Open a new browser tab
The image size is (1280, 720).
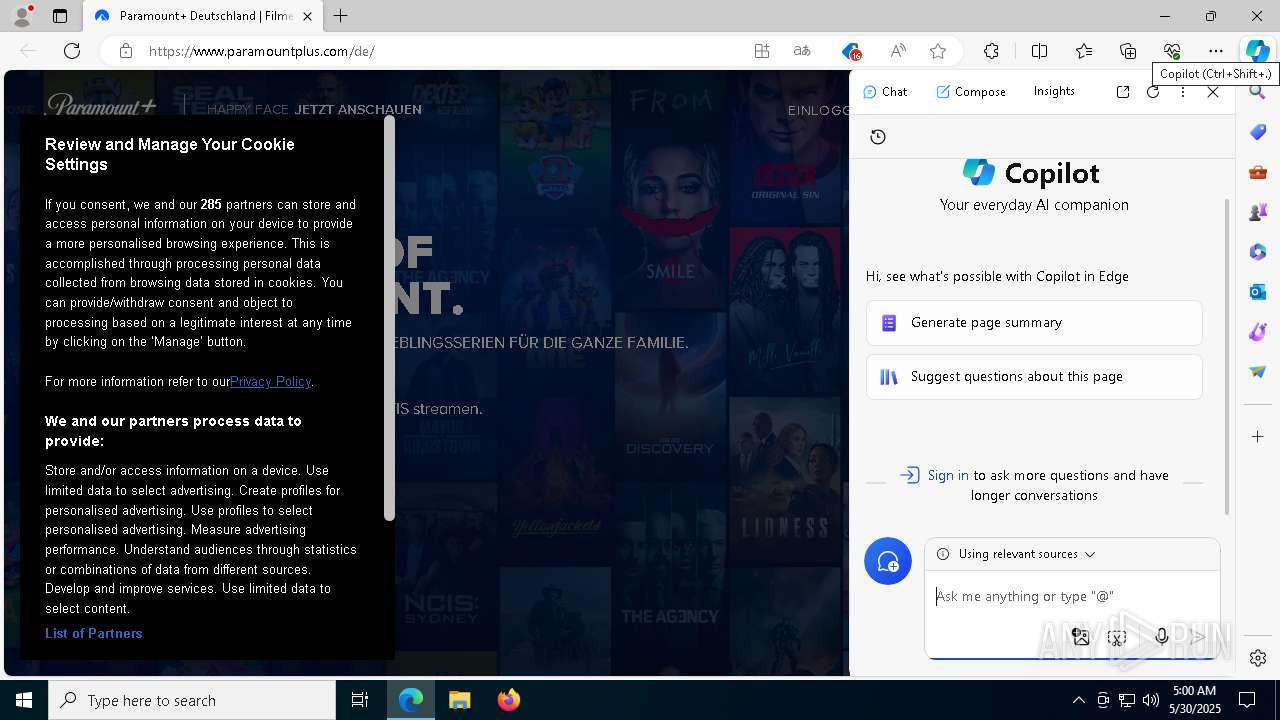tap(341, 16)
